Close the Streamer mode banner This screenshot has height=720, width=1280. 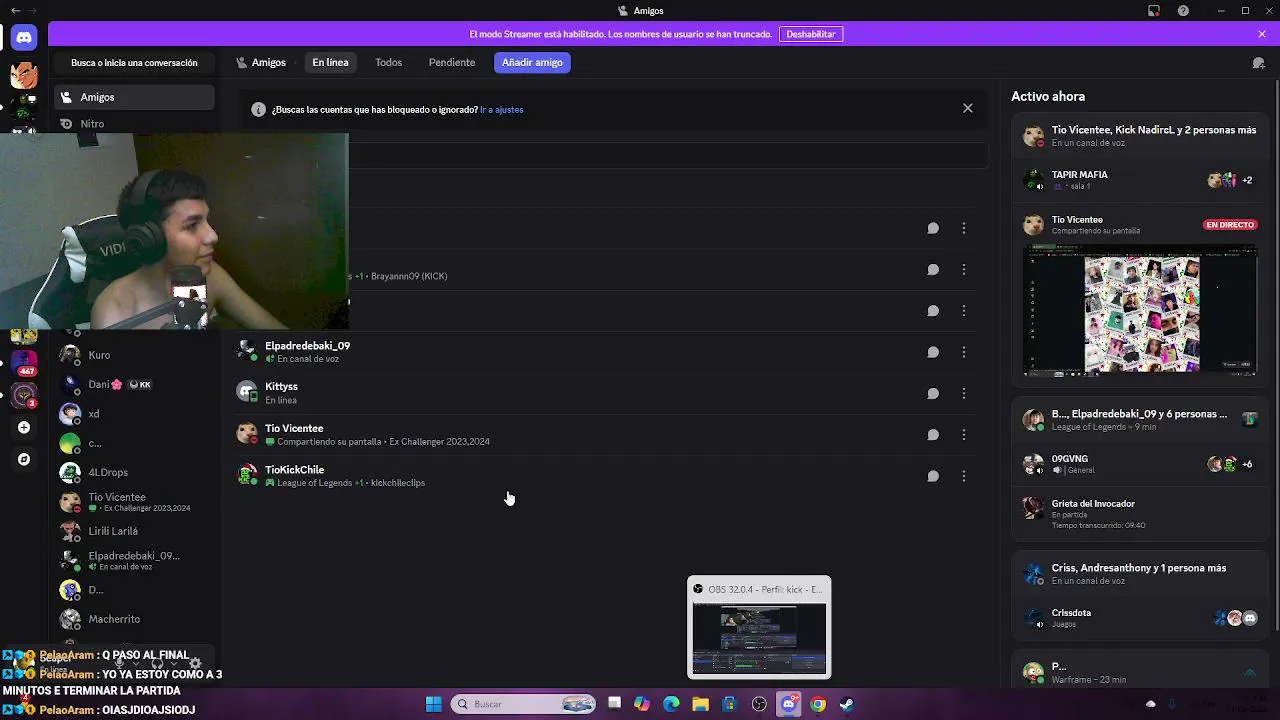pyautogui.click(x=1262, y=34)
